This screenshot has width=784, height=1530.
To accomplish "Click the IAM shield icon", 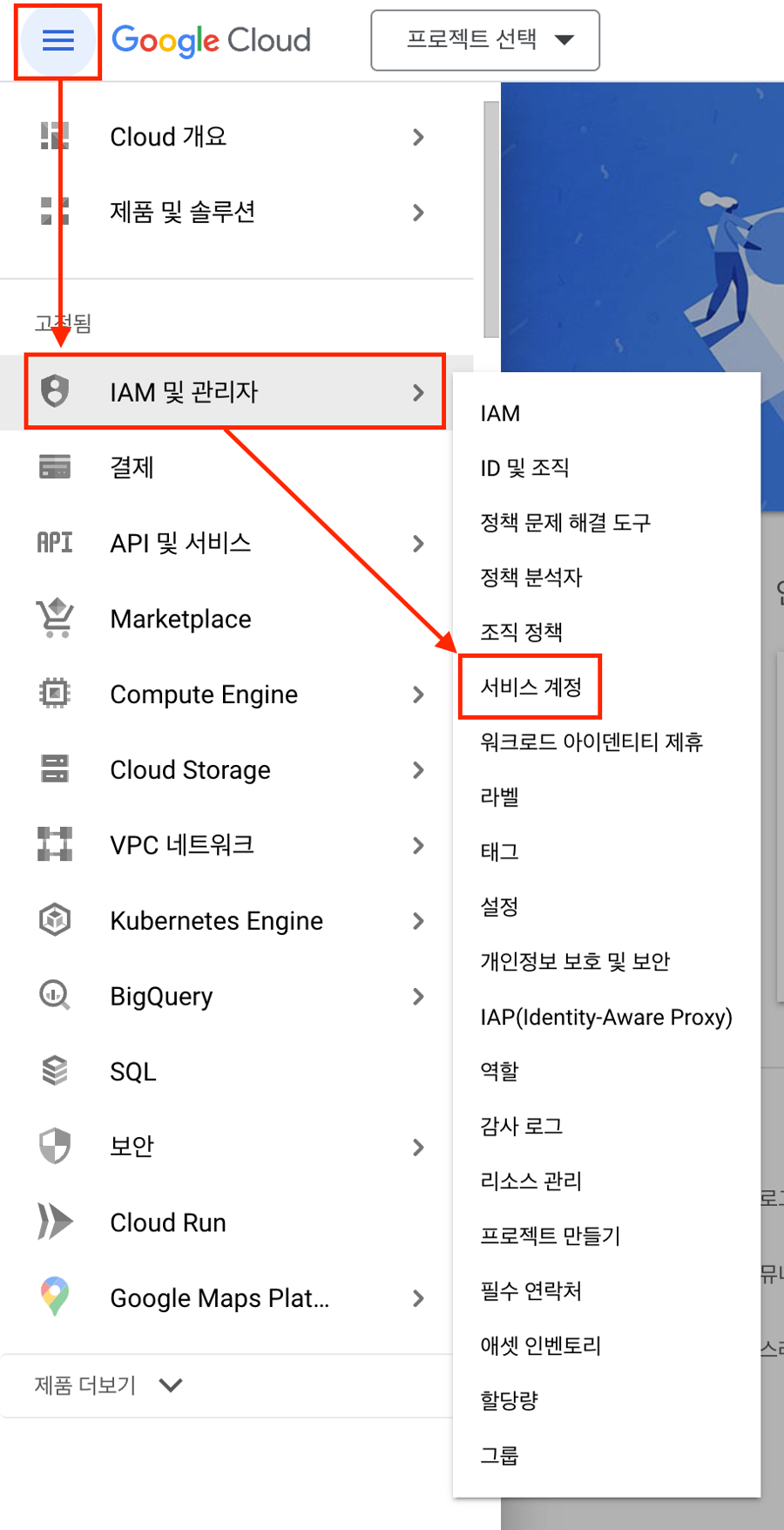I will (x=55, y=391).
